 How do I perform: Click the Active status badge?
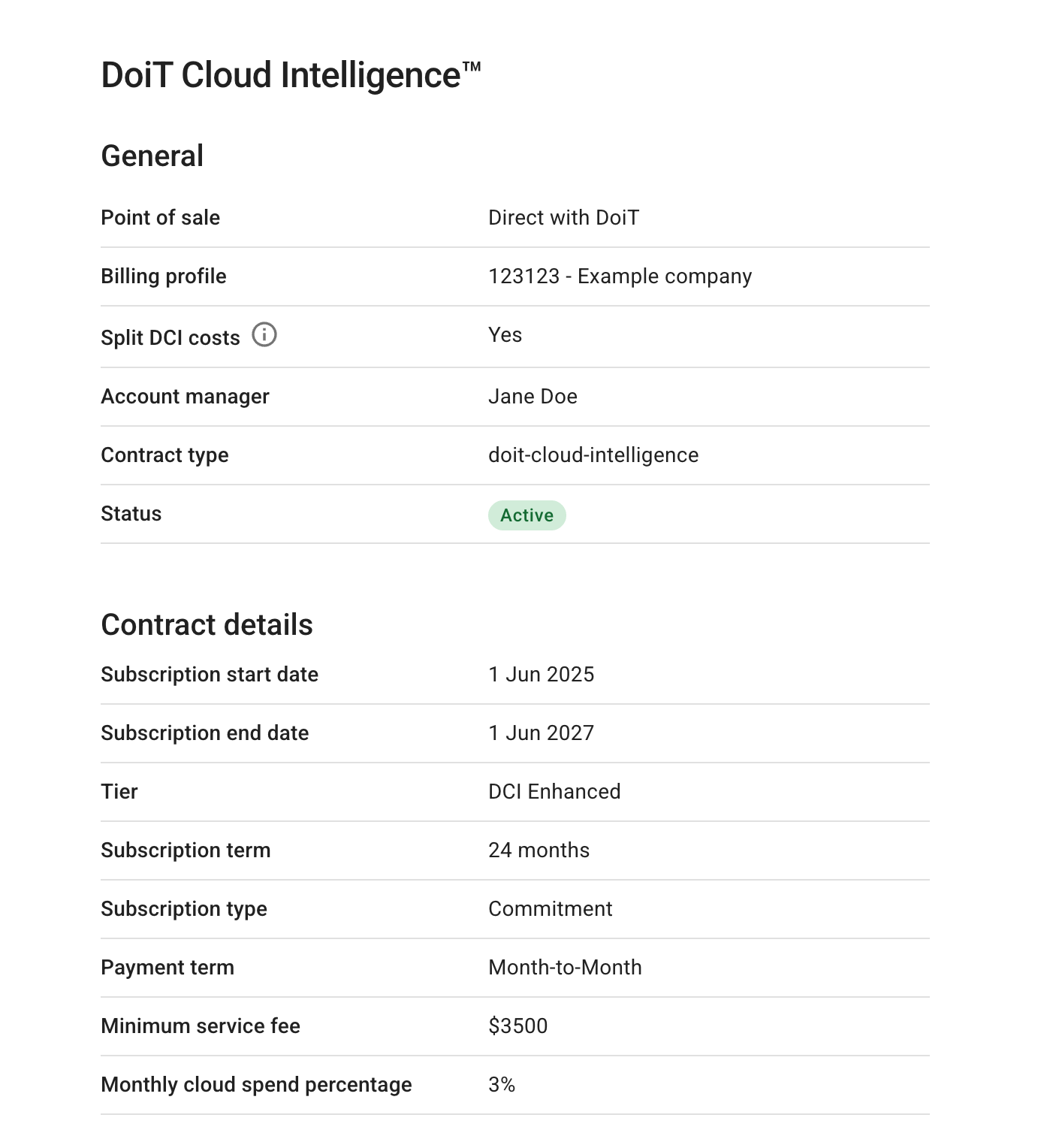(x=526, y=515)
